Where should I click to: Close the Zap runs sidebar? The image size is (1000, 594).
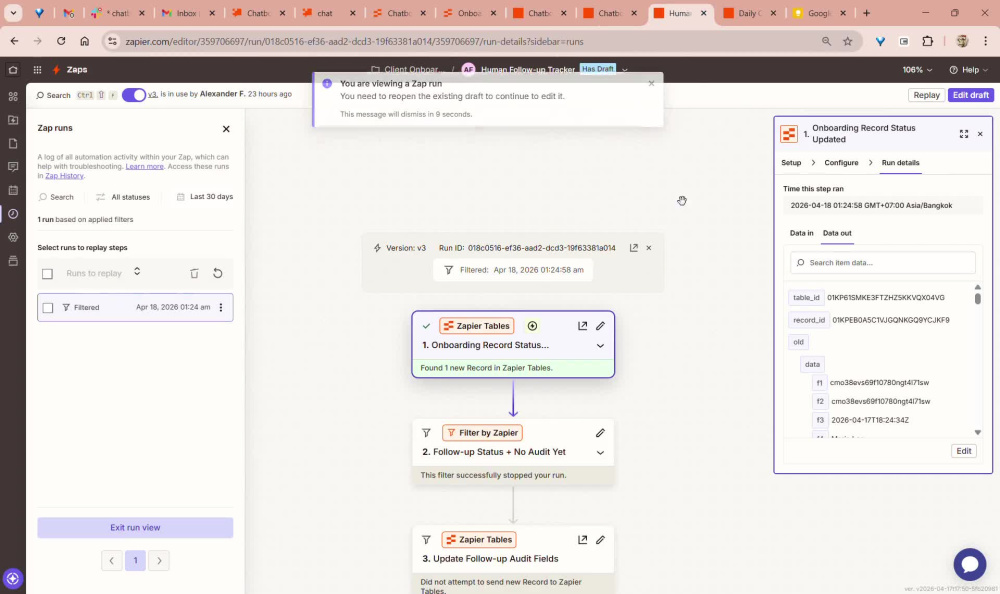click(x=226, y=129)
